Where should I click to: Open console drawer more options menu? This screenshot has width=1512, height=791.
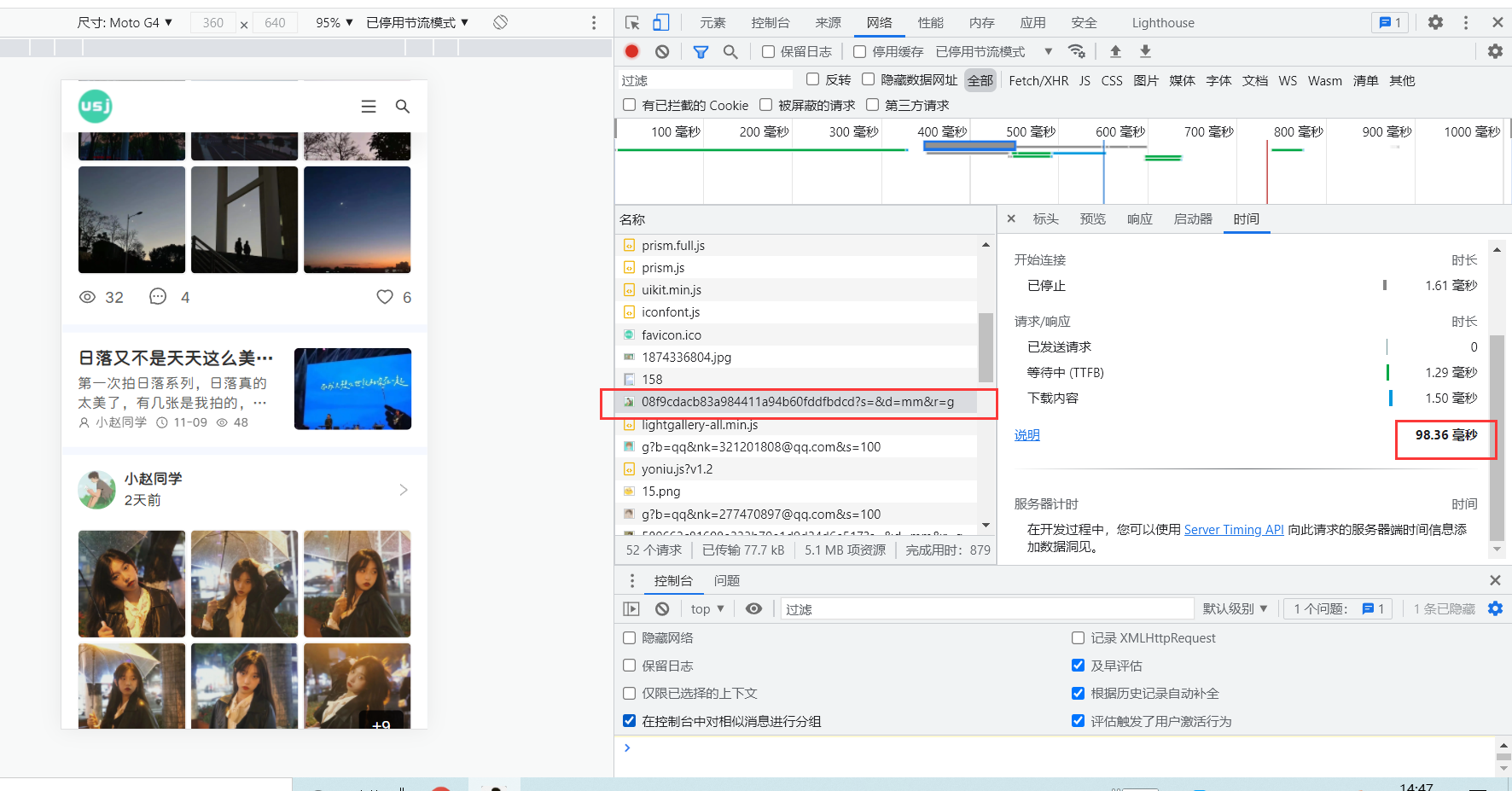pyautogui.click(x=631, y=580)
